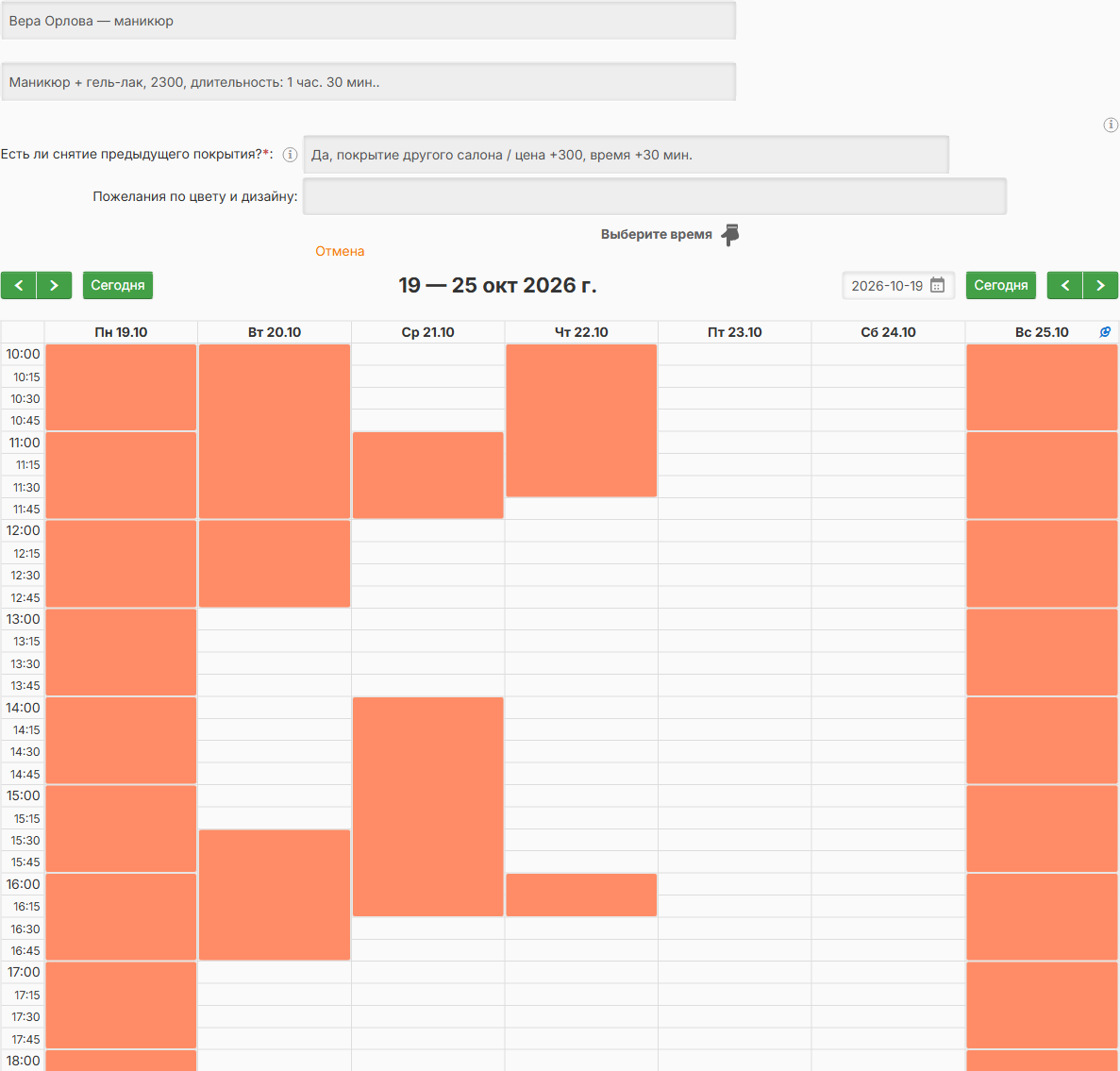Click the Вс 25.10 column header
Screen dimensions: 1120x1071
click(x=1042, y=332)
